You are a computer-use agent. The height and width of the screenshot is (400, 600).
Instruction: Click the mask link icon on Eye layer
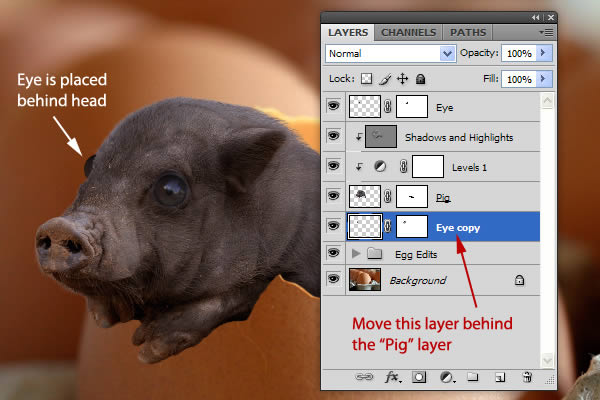388,106
